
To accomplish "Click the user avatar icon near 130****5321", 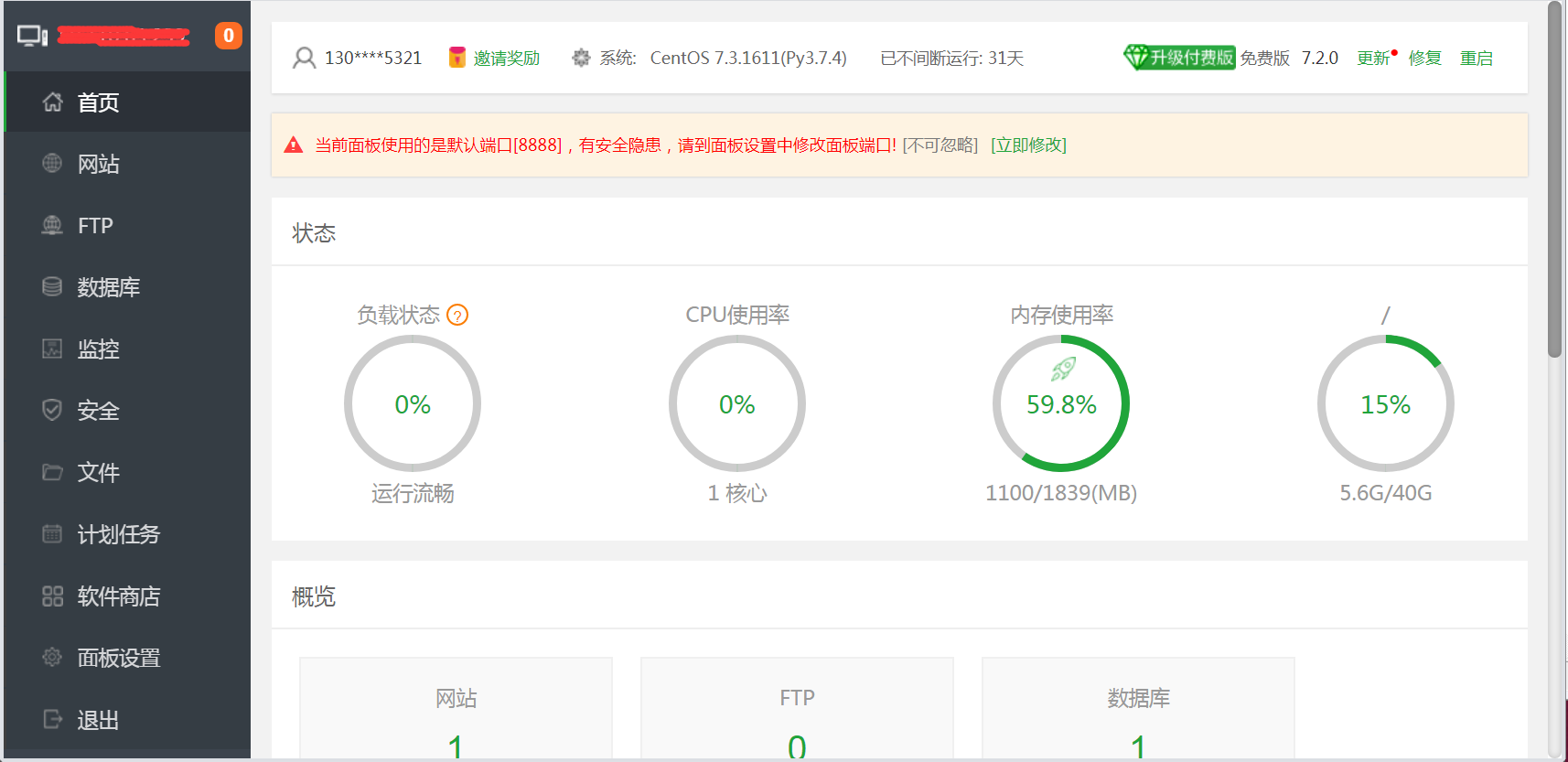I will click(304, 58).
